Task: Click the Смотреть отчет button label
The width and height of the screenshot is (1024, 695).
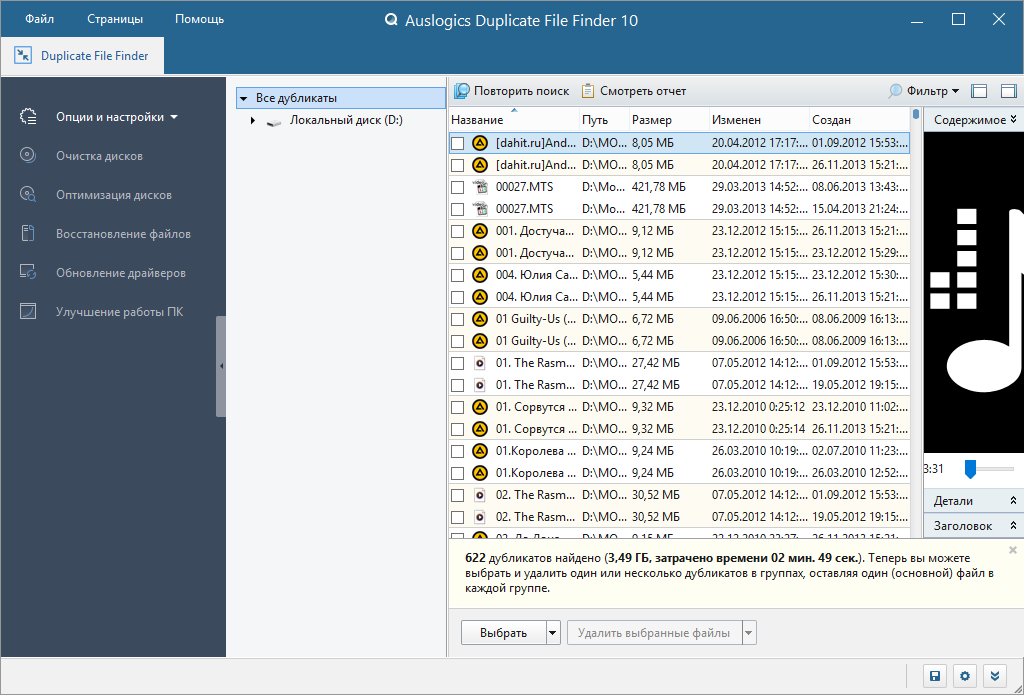Action: click(643, 91)
